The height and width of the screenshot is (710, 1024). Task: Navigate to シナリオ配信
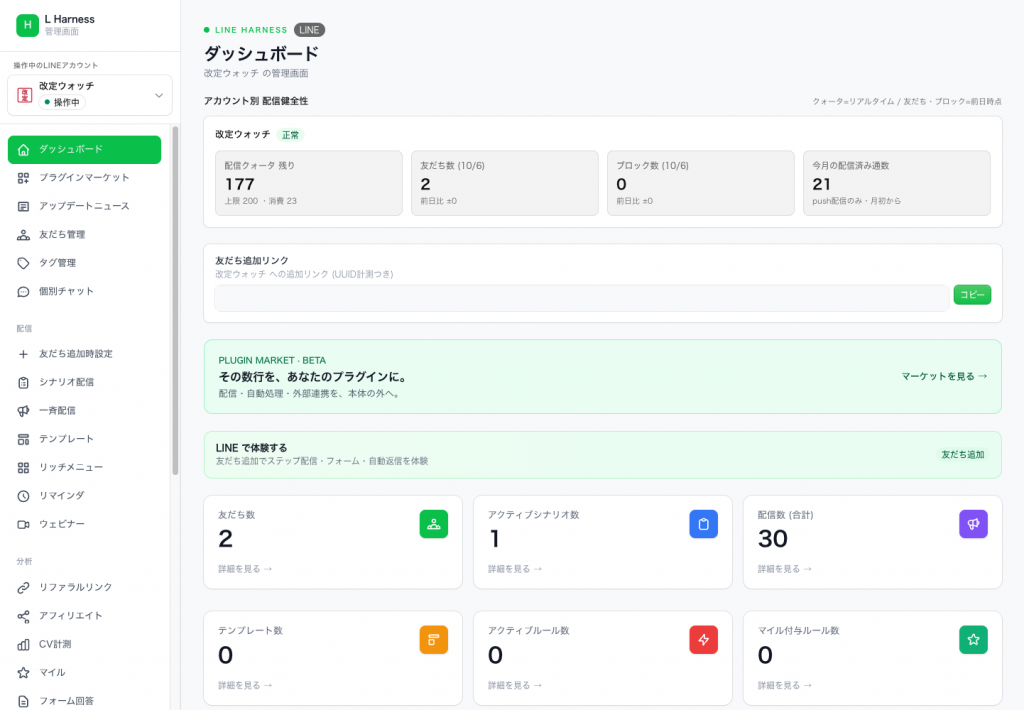click(x=84, y=382)
